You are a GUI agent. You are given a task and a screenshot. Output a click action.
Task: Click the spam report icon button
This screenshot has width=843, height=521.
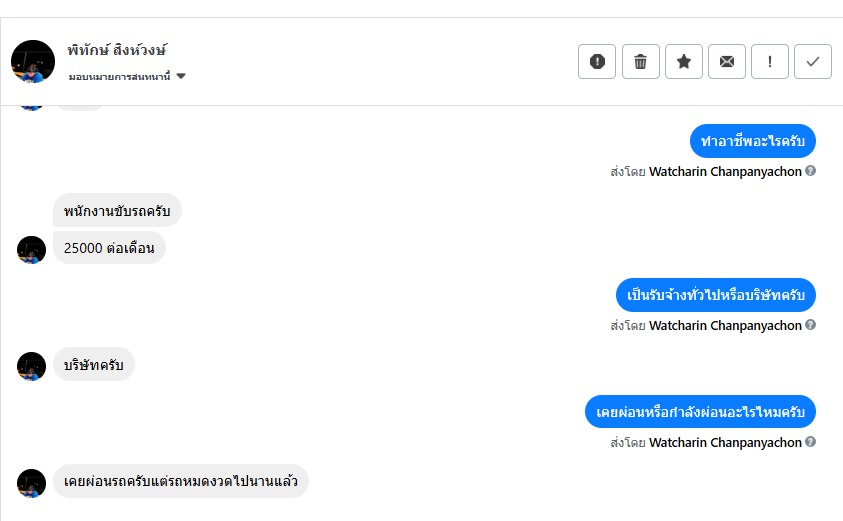coord(597,62)
